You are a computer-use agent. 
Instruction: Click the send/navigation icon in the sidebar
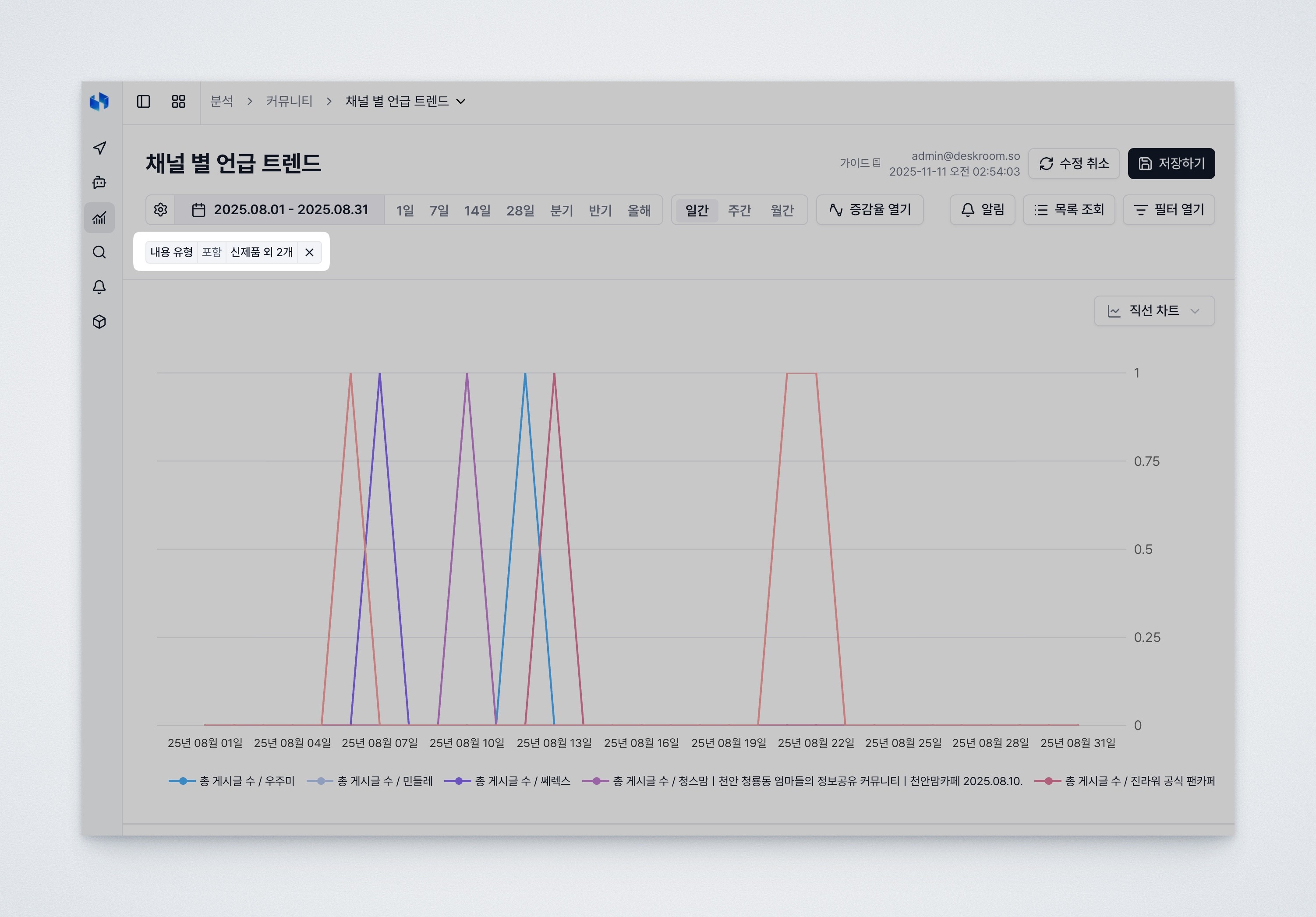99,148
